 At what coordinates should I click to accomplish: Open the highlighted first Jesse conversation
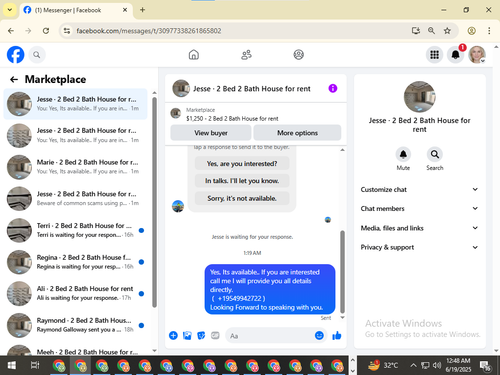click(75, 104)
